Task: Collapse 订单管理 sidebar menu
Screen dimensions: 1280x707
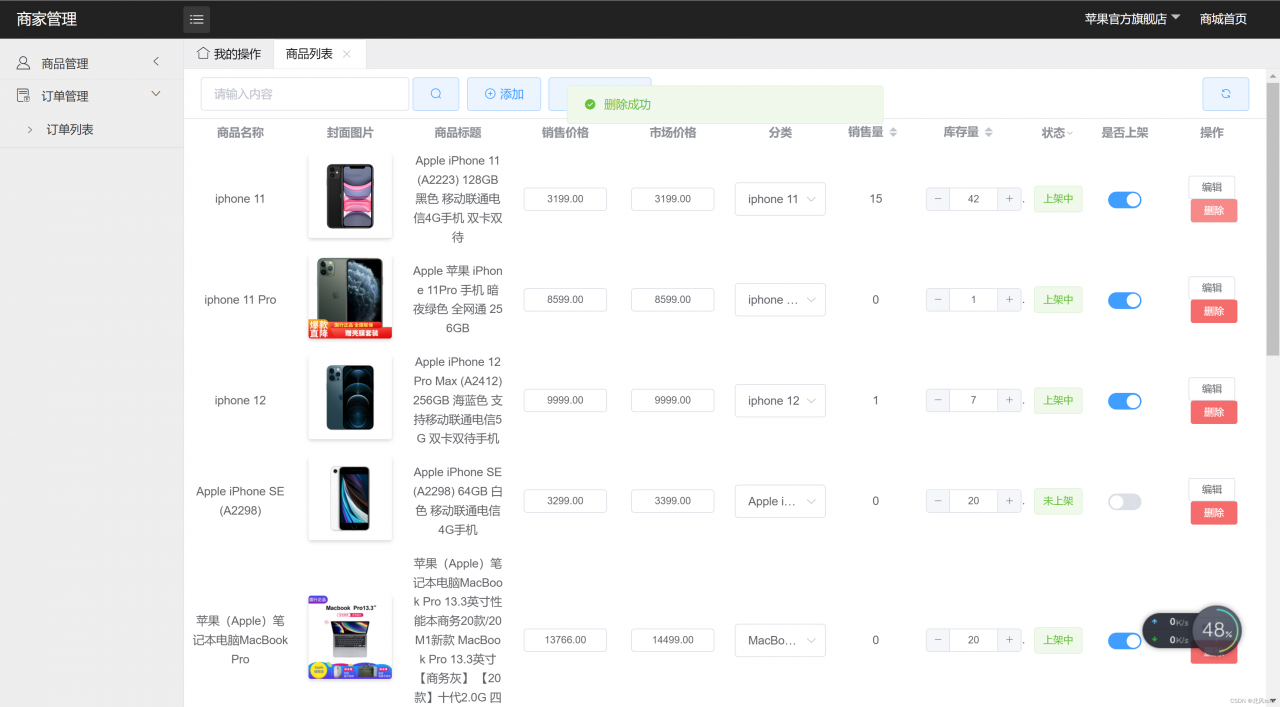Action: click(x=91, y=96)
